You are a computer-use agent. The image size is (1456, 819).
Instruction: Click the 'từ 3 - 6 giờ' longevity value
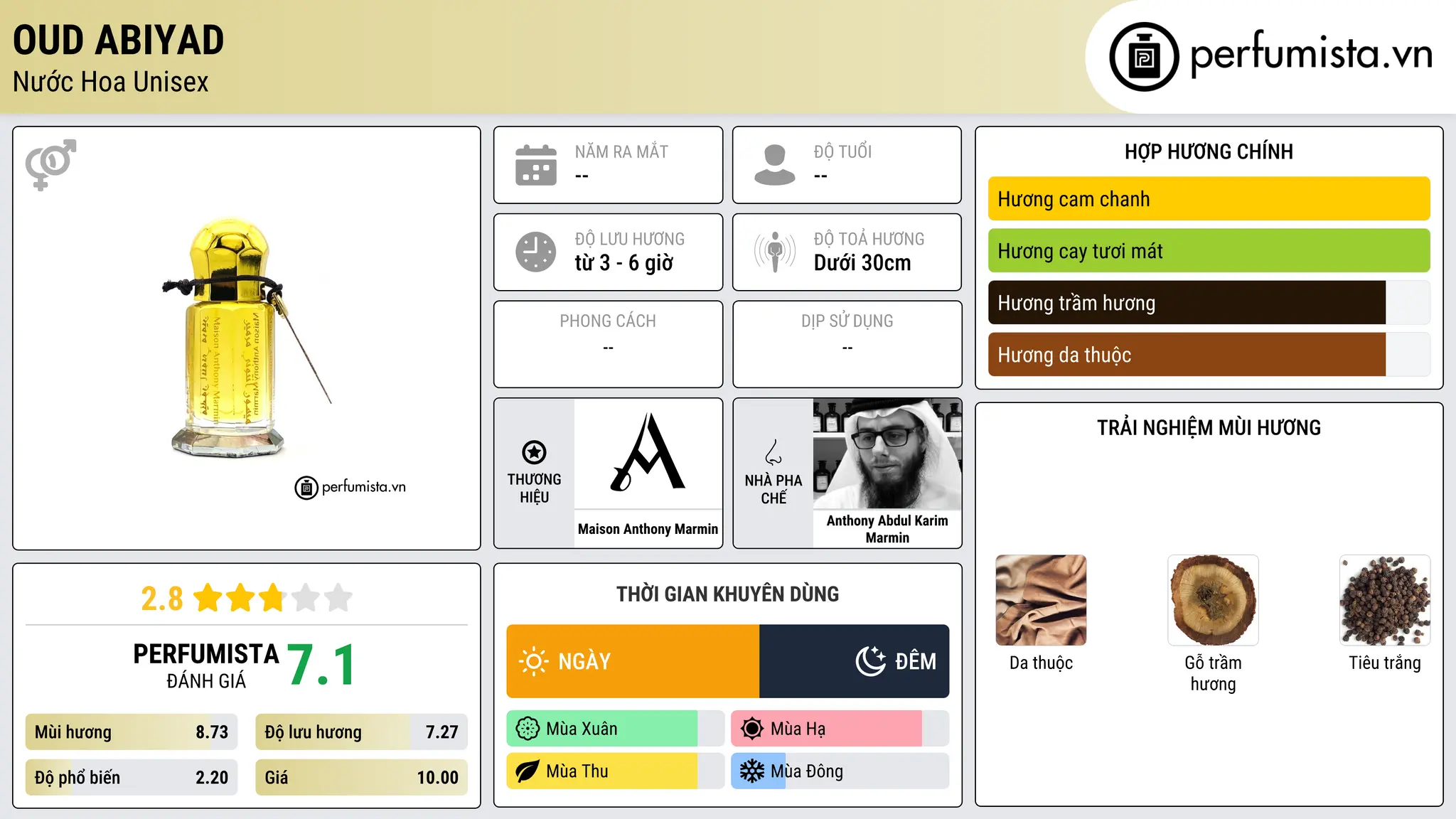624,263
